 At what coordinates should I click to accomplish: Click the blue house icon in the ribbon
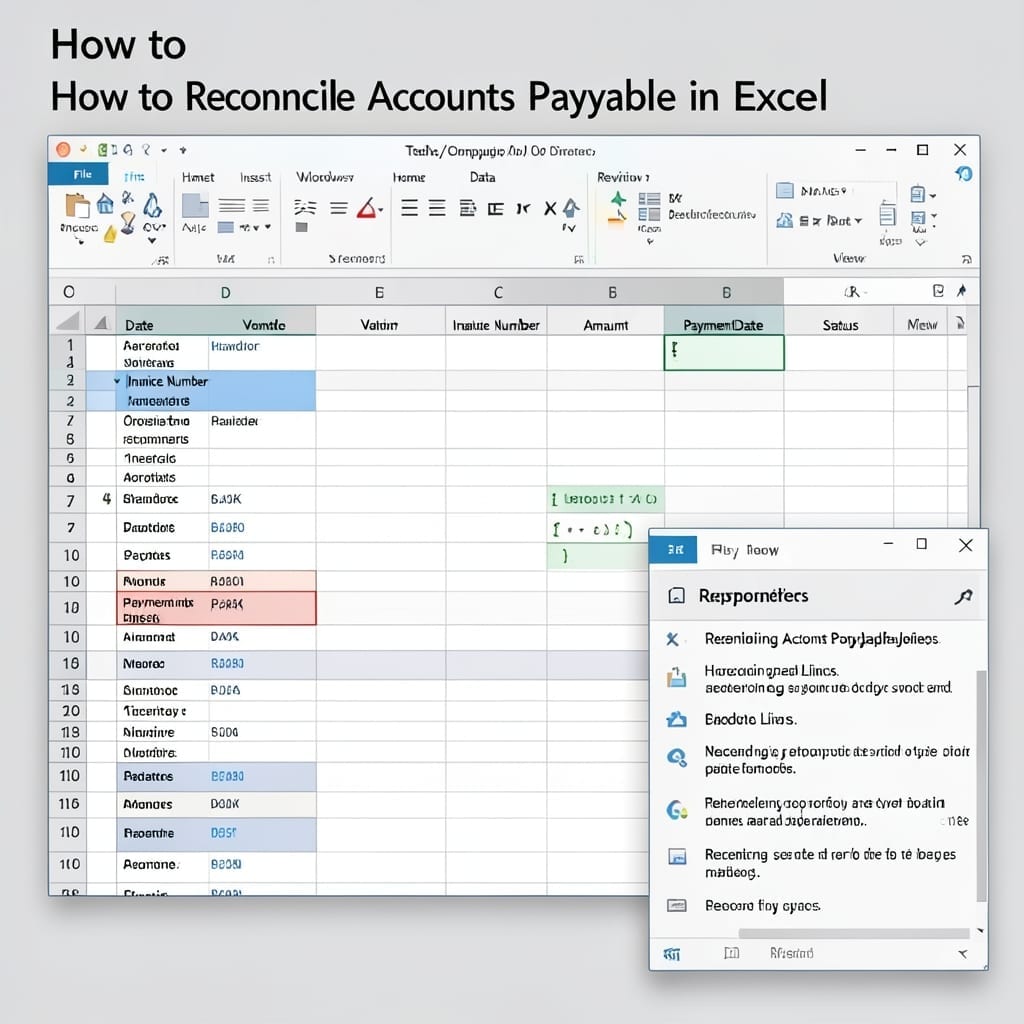click(x=105, y=204)
